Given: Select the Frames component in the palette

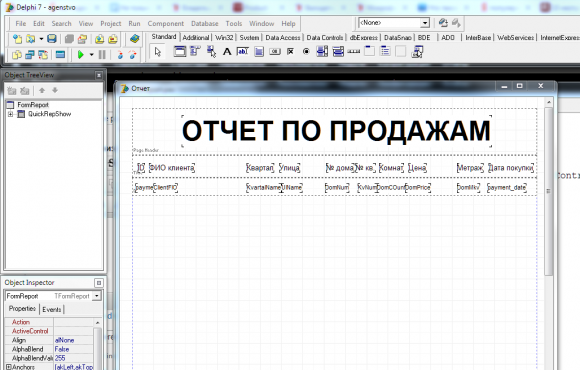Looking at the screenshot, I should point(179,51).
